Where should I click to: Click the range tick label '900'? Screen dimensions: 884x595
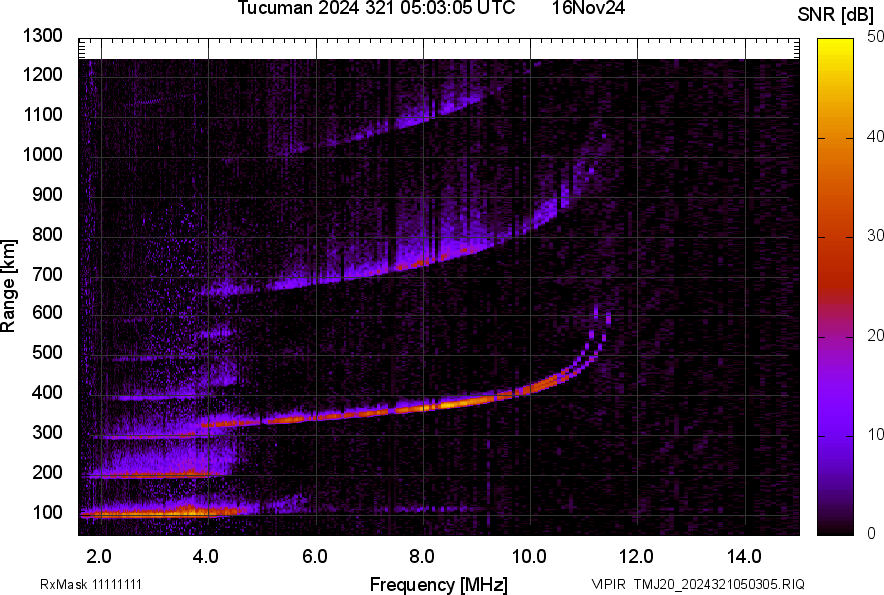point(47,194)
